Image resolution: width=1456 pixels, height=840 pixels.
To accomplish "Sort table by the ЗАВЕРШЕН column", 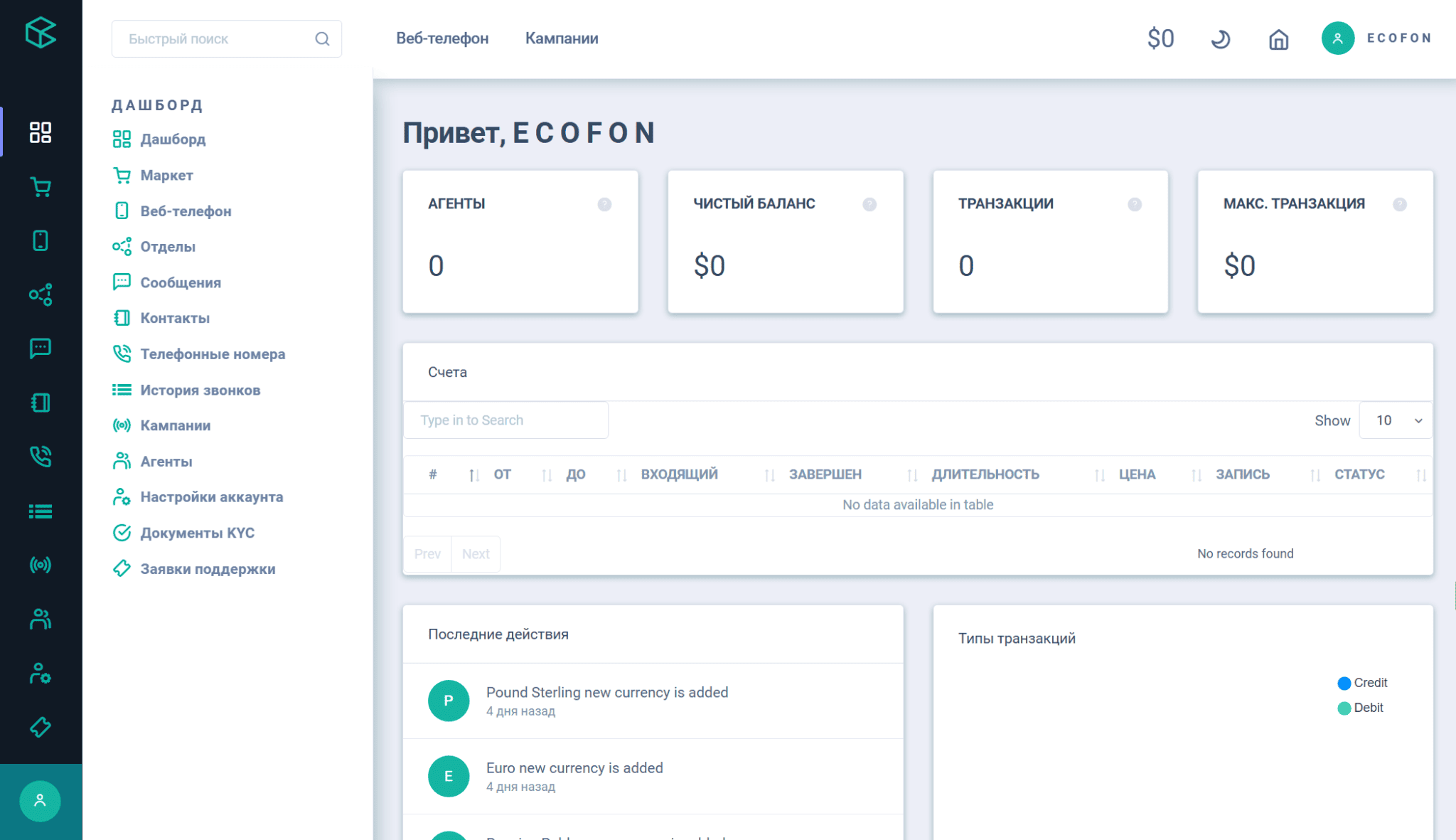I will pyautogui.click(x=852, y=474).
